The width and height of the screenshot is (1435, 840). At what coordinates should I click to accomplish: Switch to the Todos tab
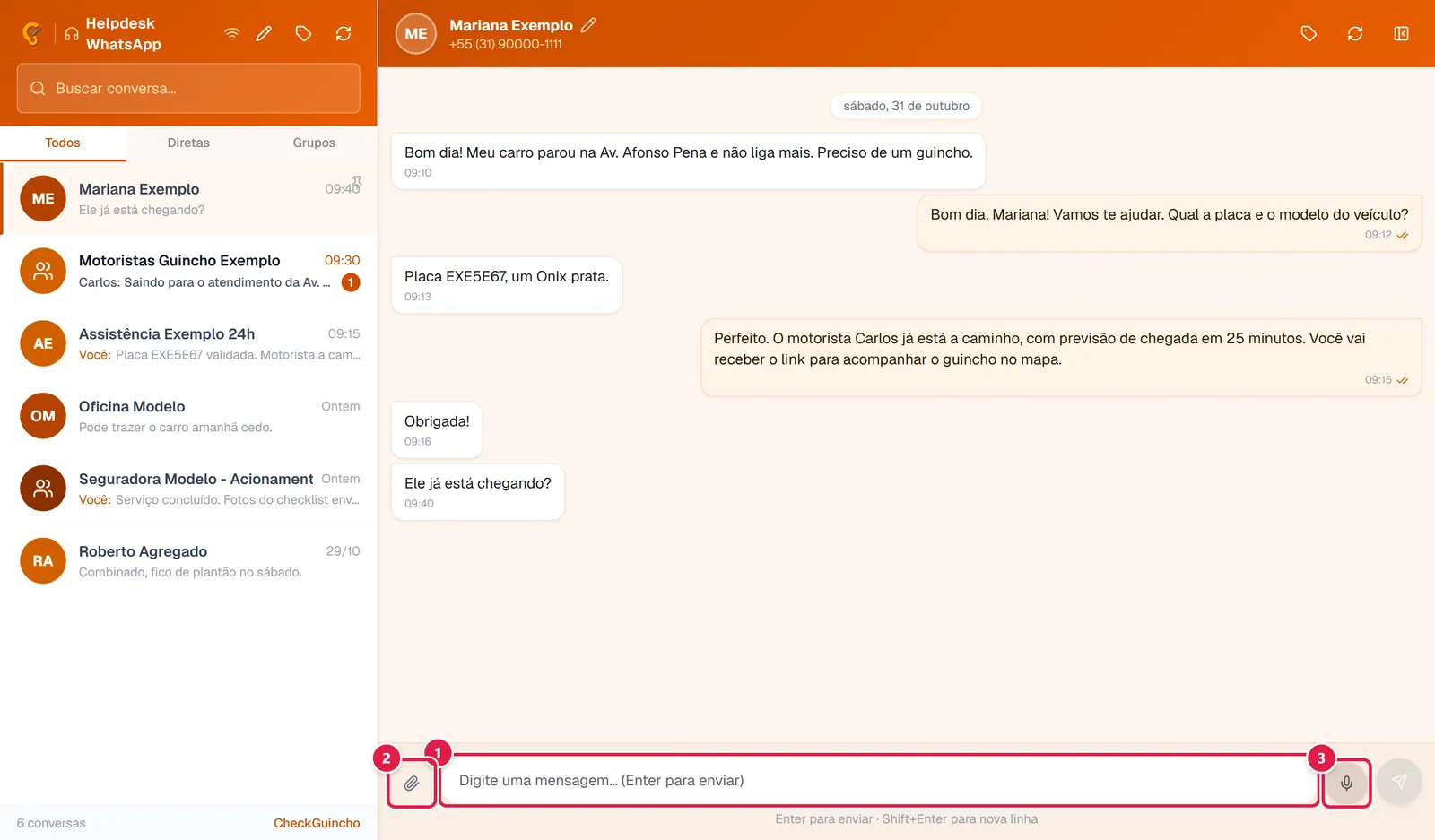point(63,143)
